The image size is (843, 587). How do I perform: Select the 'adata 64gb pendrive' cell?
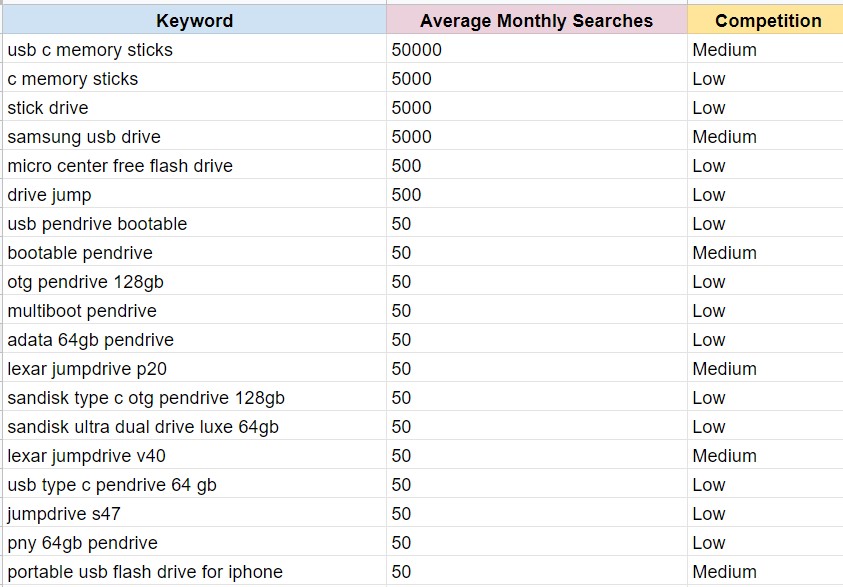pos(91,340)
